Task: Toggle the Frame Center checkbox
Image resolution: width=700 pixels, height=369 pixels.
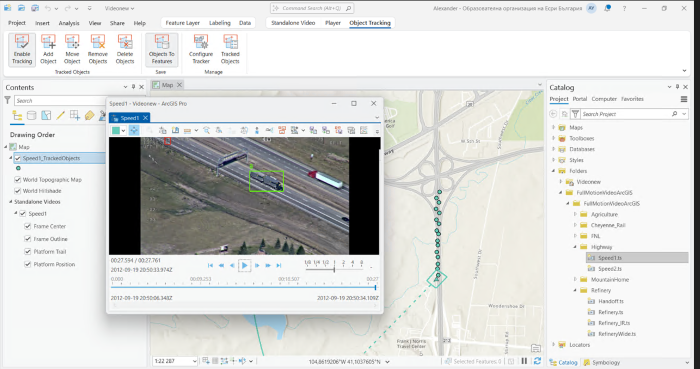Action: 28,226
